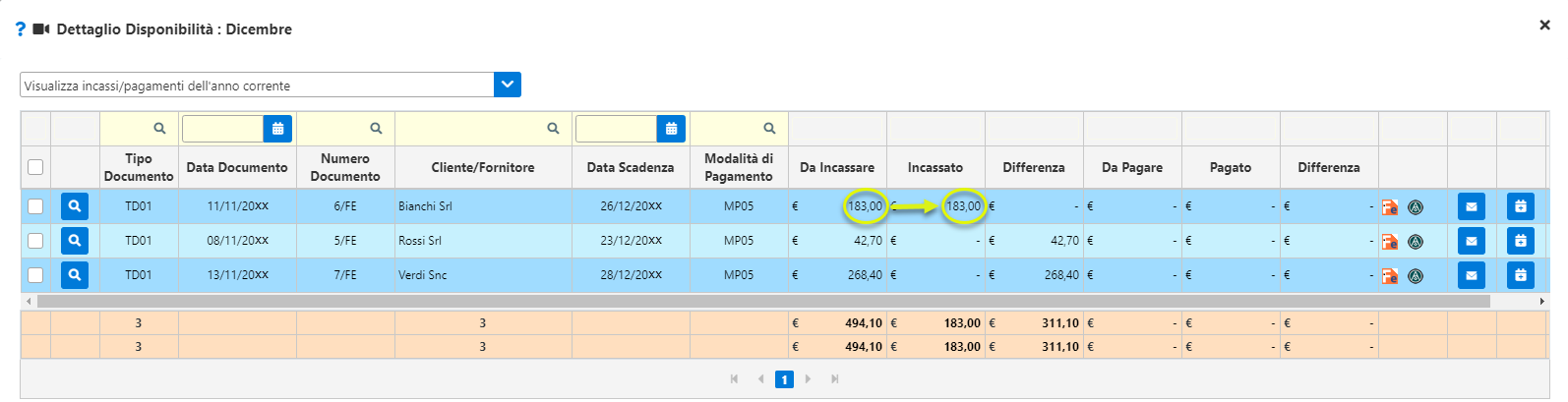
Task: Add calendar entry for Bianchi Srl row
Action: point(1521,206)
